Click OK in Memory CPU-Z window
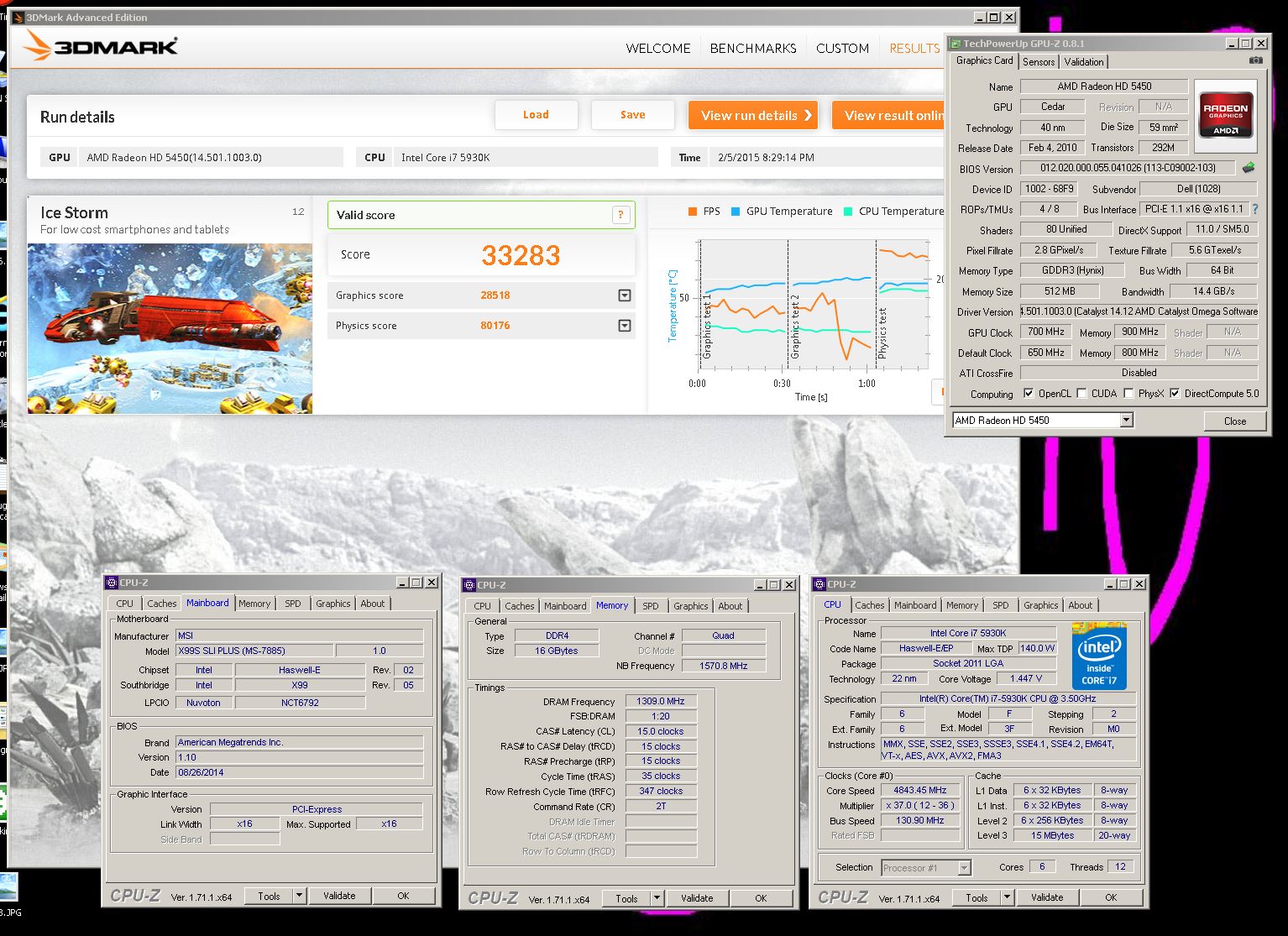 [761, 898]
